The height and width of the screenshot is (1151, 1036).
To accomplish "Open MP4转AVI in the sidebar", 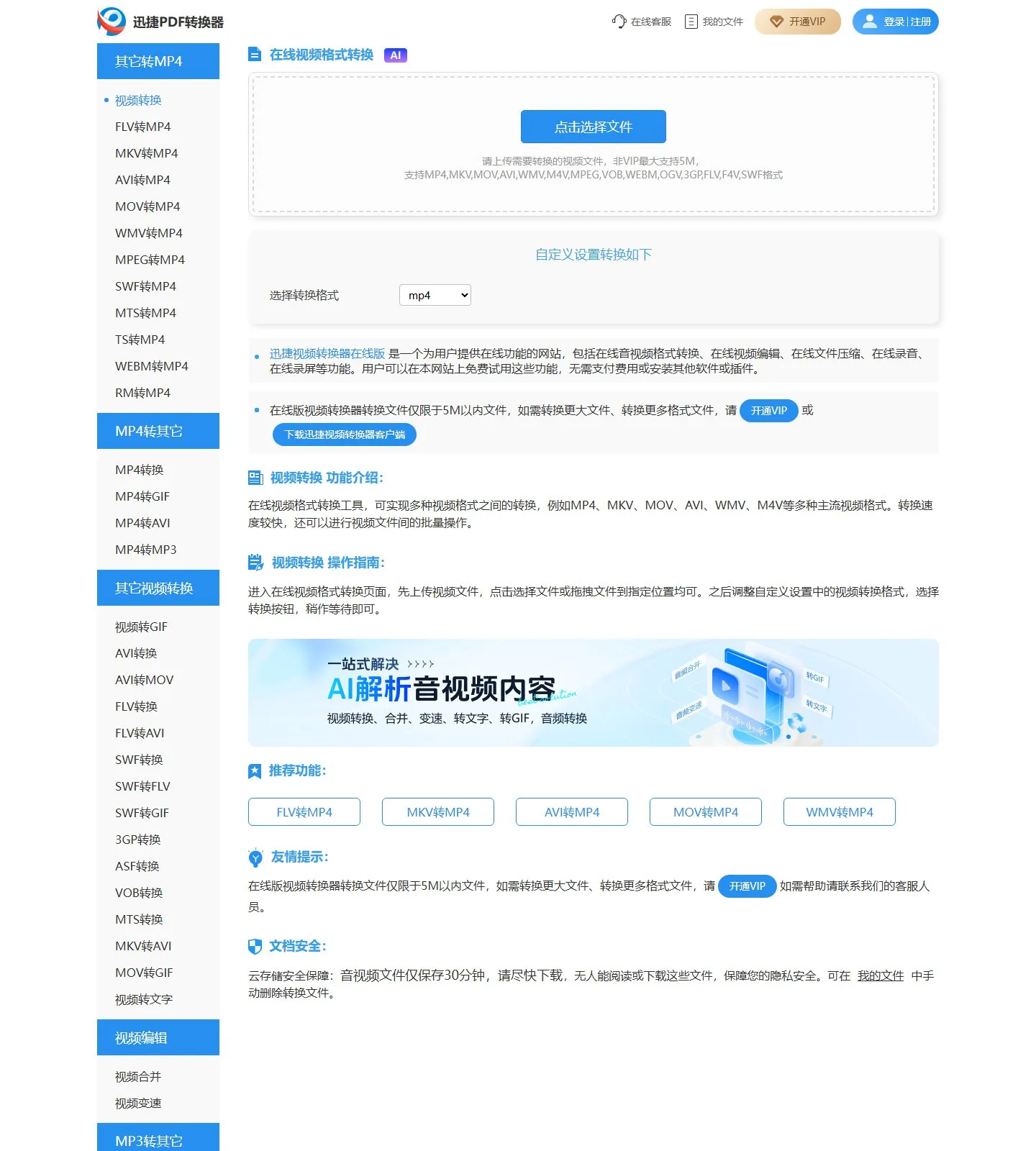I will pos(142,523).
